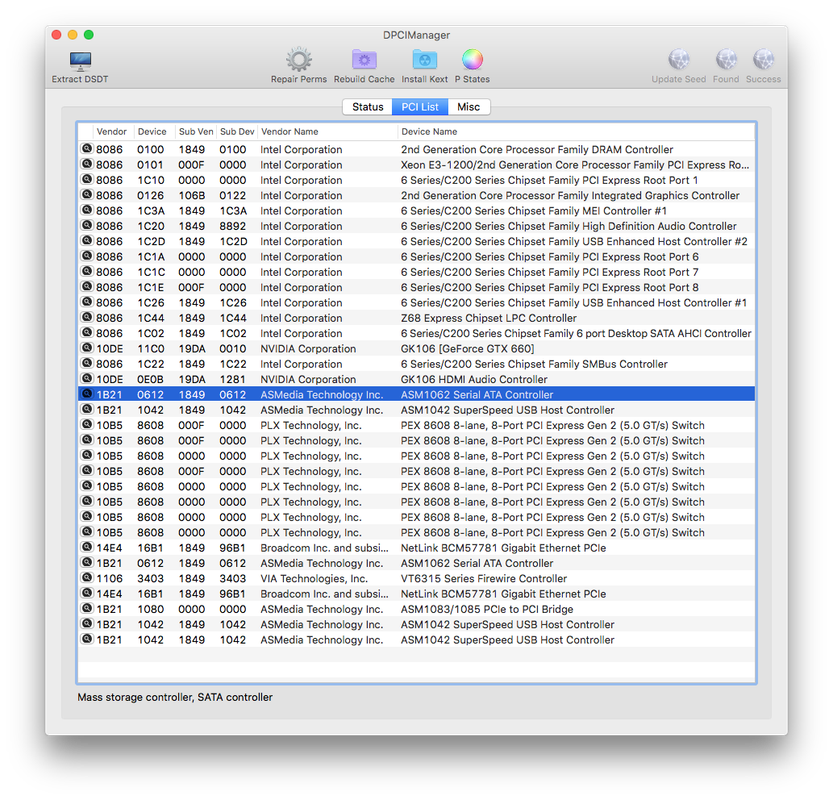Select 'High Definition Audio Controller' row
The width and height of the screenshot is (833, 800).
click(416, 226)
